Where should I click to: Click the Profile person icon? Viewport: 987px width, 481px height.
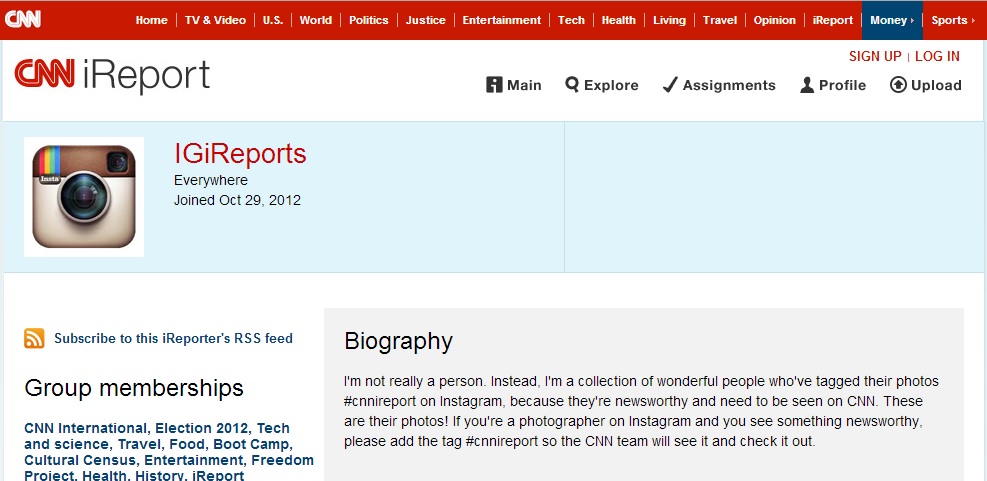(807, 85)
